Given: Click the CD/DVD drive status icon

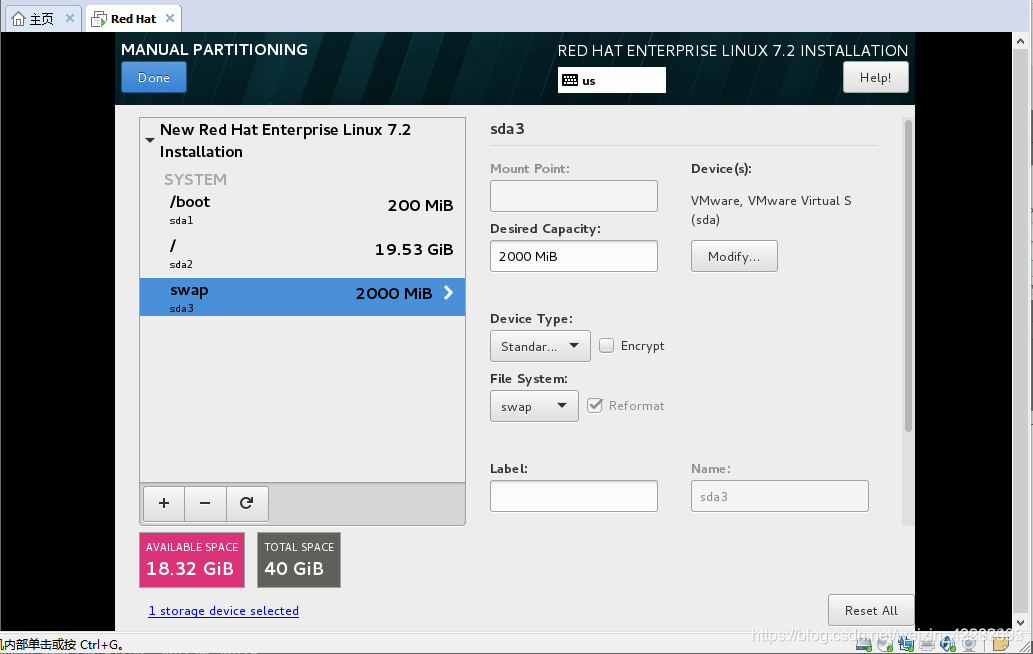Looking at the screenshot, I should click(x=885, y=643).
